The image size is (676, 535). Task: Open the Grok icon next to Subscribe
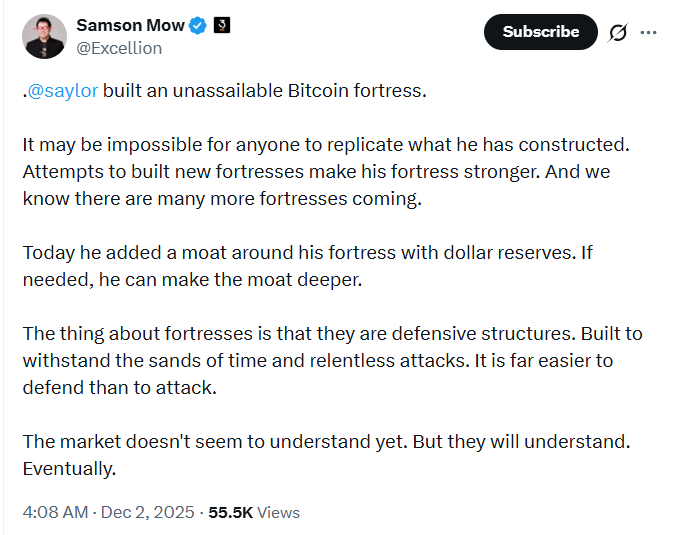click(618, 32)
